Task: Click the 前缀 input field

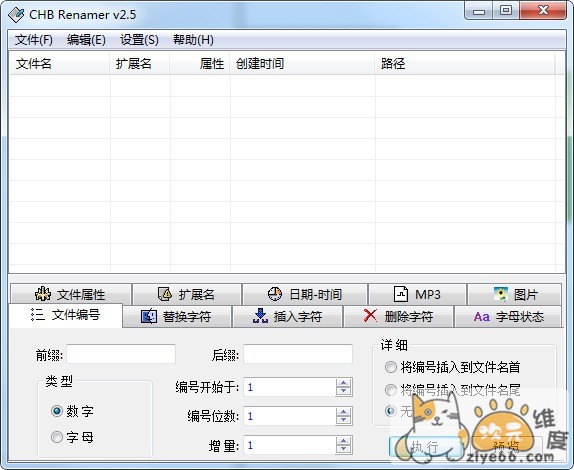Action: 121,354
